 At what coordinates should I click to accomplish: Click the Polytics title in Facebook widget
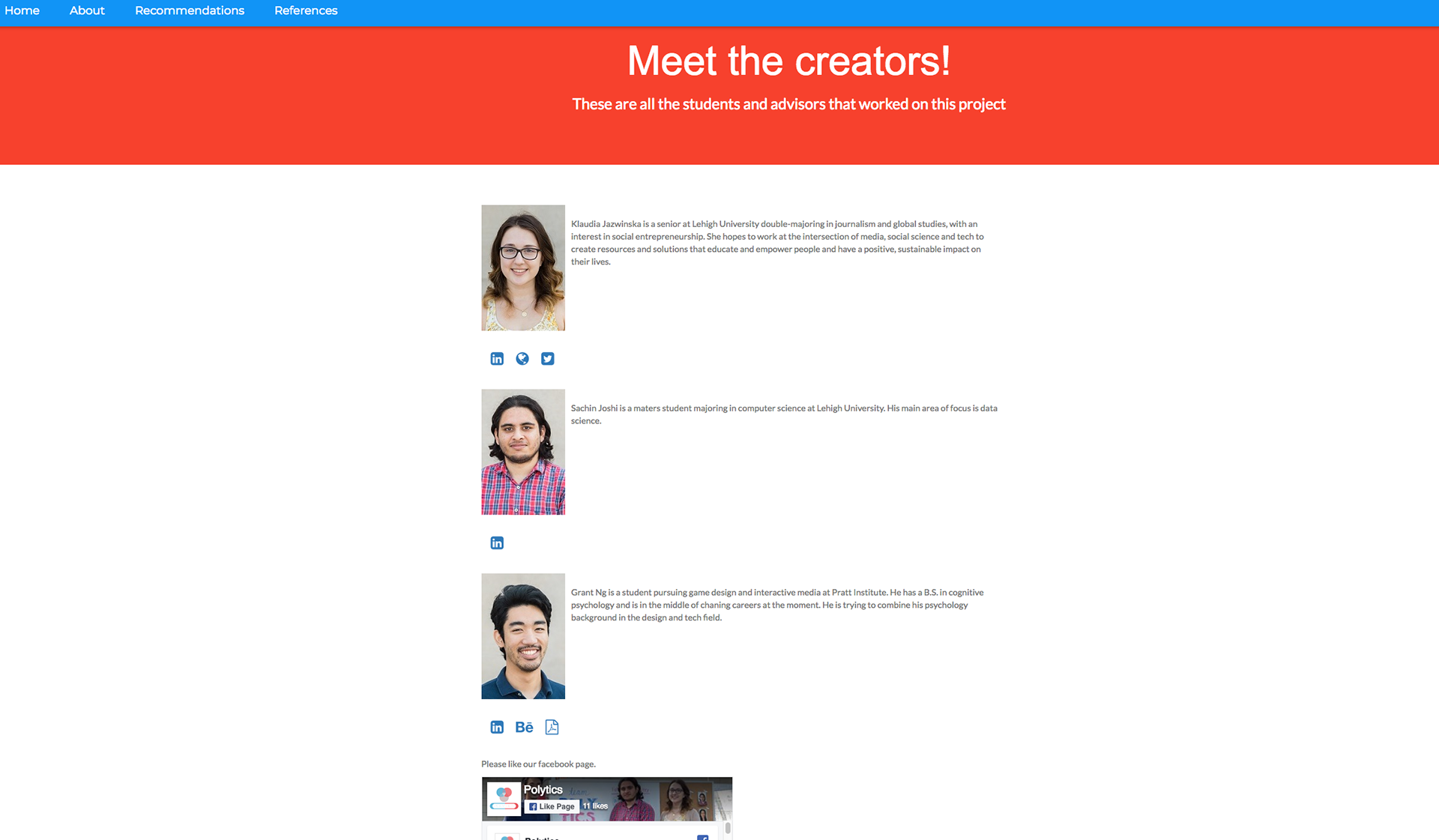click(543, 790)
